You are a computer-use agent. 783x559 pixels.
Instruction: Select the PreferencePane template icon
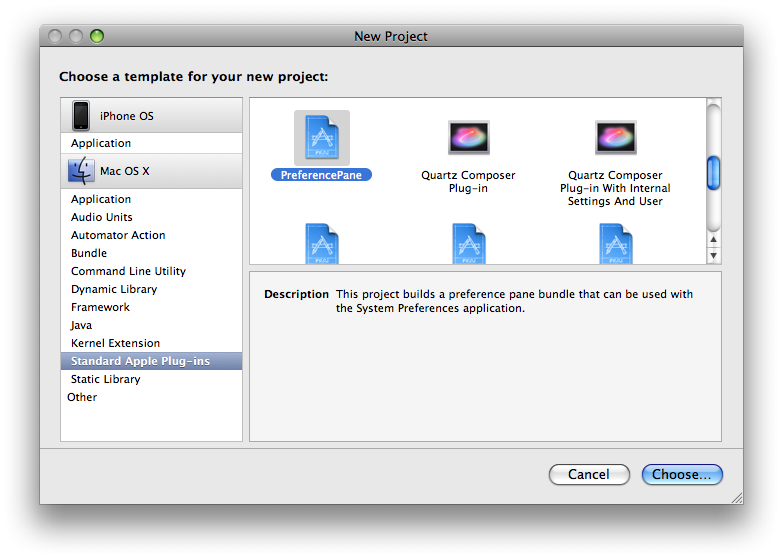(322, 137)
